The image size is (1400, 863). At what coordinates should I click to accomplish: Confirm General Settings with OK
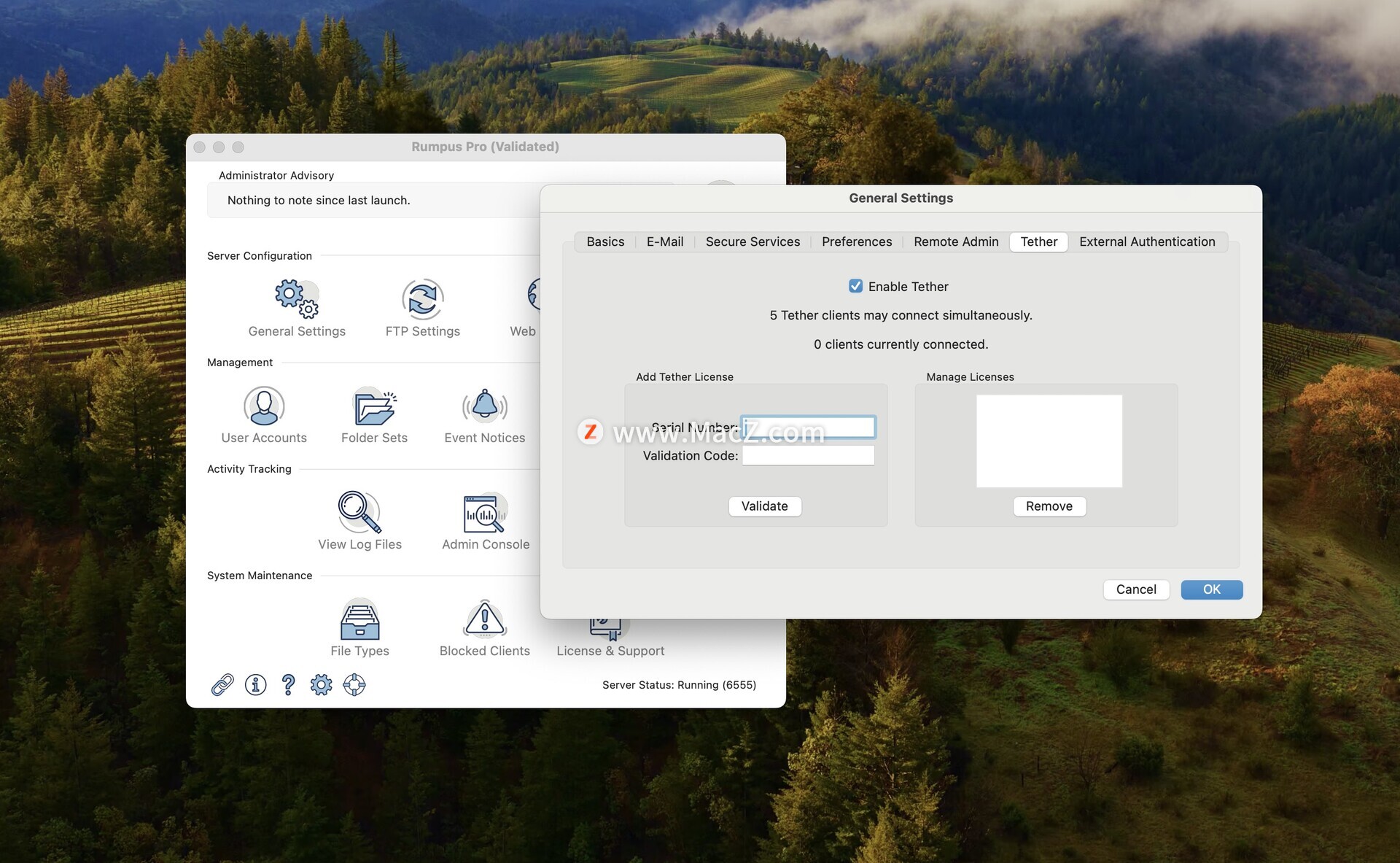(x=1211, y=589)
